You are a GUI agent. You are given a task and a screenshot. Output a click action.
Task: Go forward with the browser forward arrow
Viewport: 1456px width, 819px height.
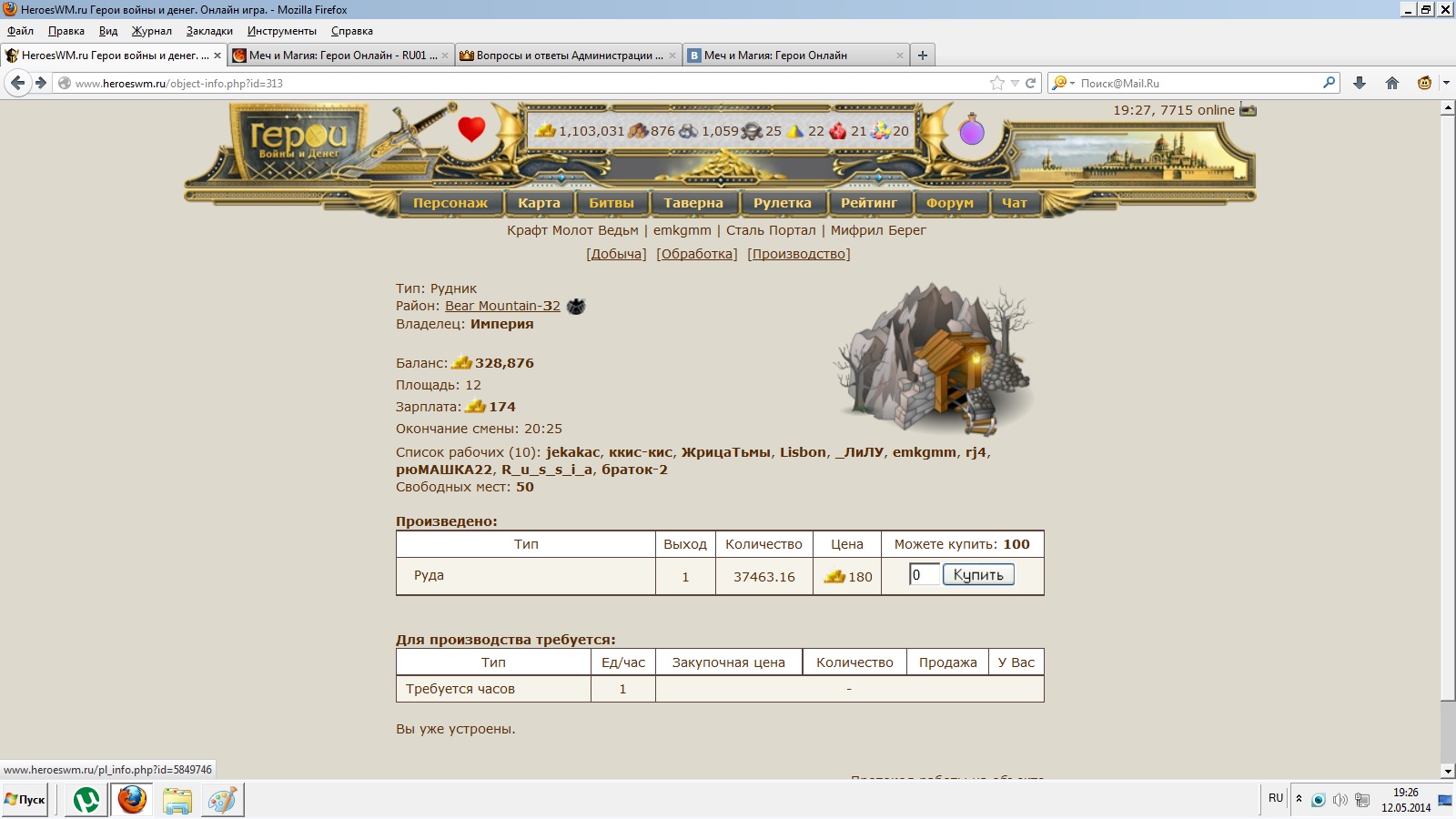click(x=41, y=83)
